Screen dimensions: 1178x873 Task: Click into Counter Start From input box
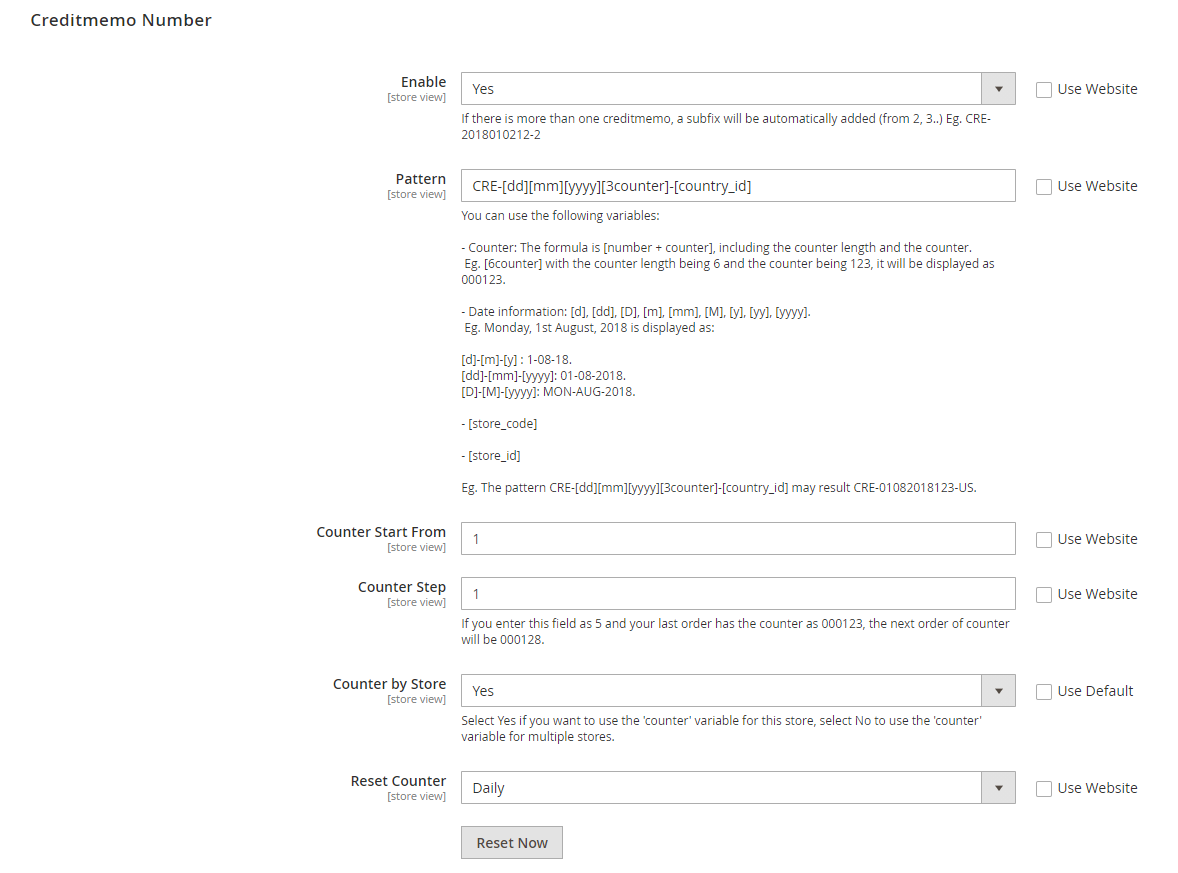pos(737,539)
